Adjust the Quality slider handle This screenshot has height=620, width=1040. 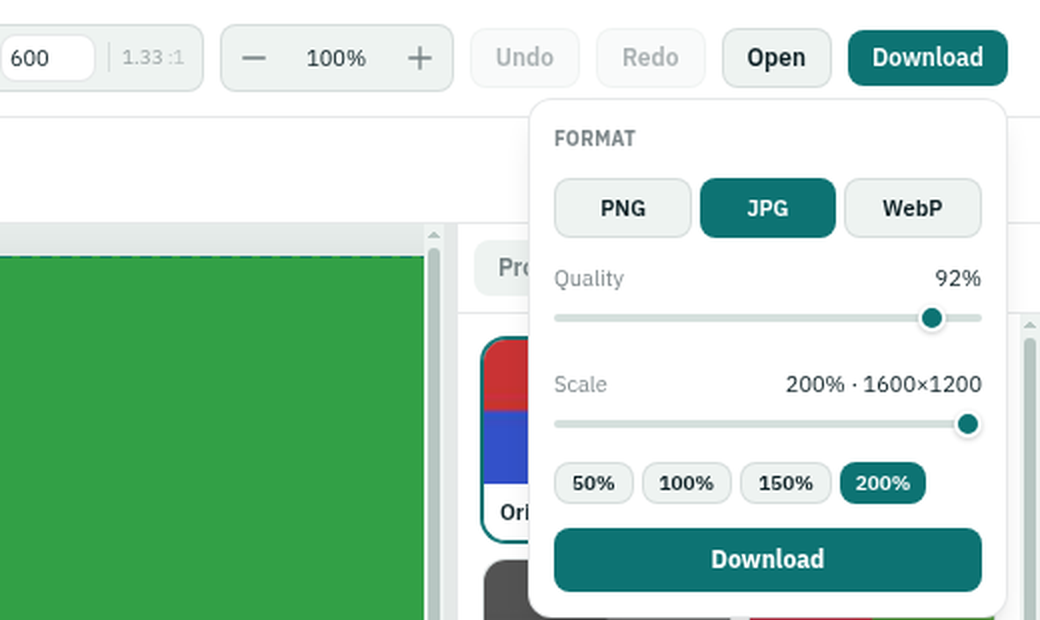(x=932, y=318)
